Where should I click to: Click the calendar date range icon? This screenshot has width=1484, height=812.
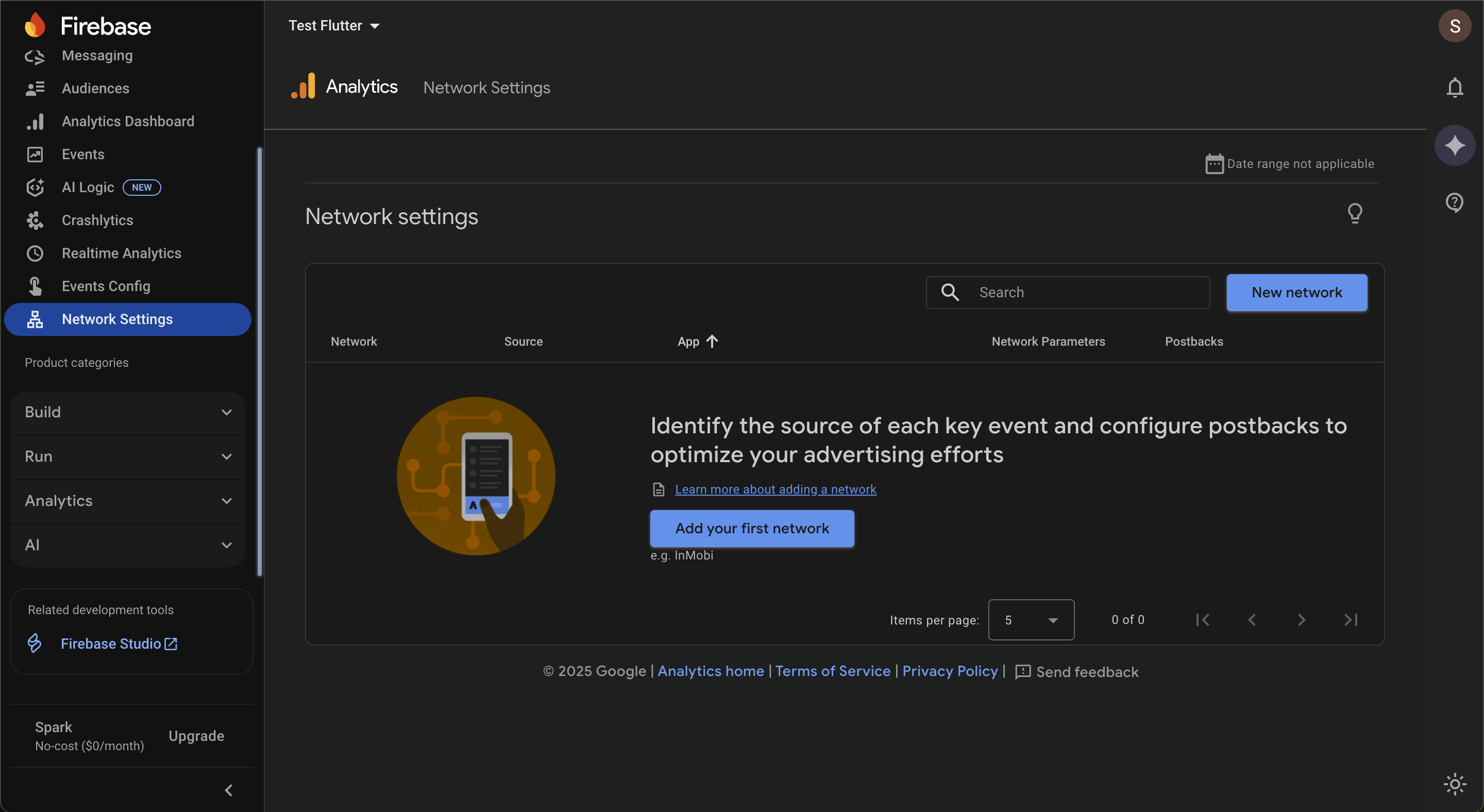[1214, 164]
